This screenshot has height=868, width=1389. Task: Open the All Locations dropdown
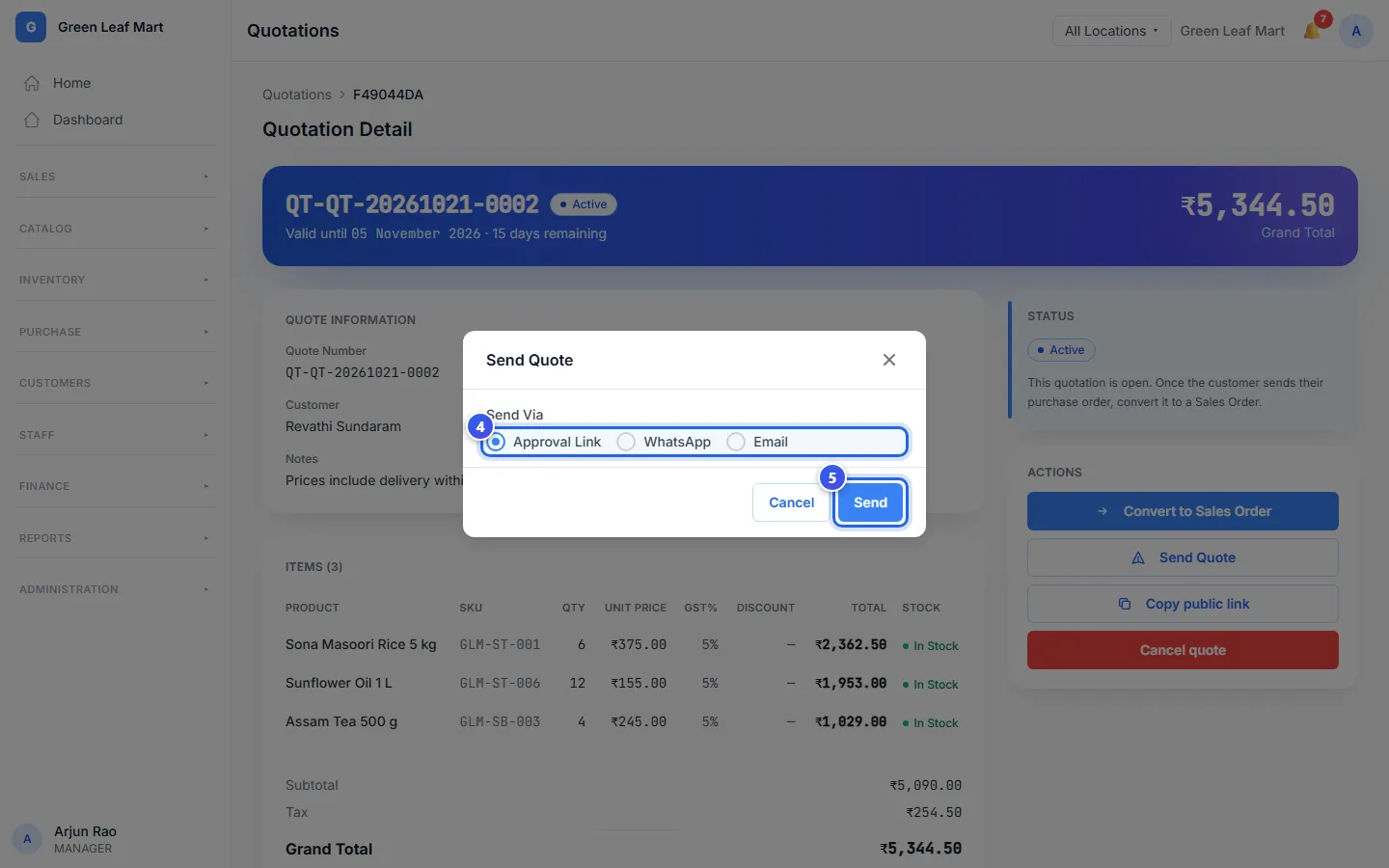click(x=1111, y=31)
